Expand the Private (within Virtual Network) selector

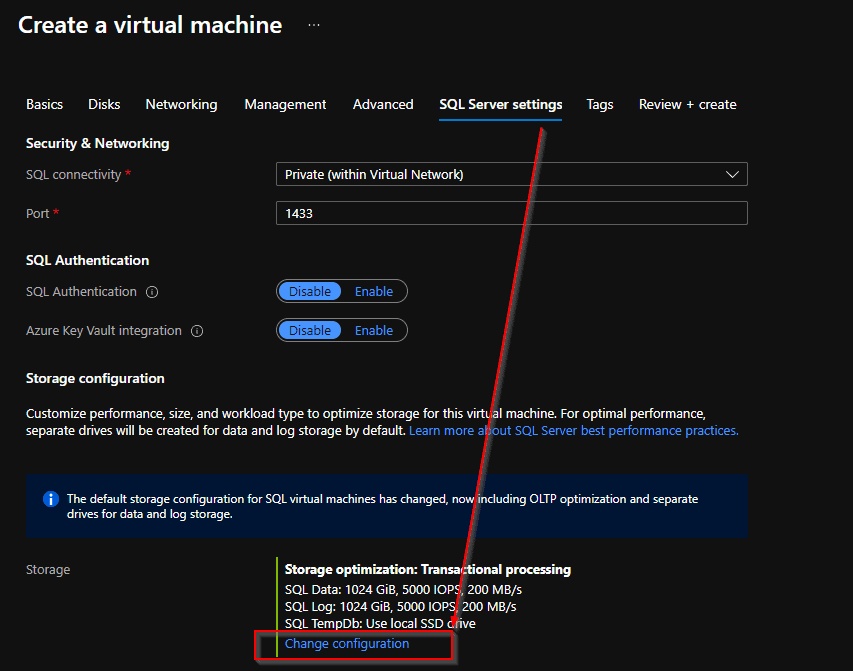[511, 174]
